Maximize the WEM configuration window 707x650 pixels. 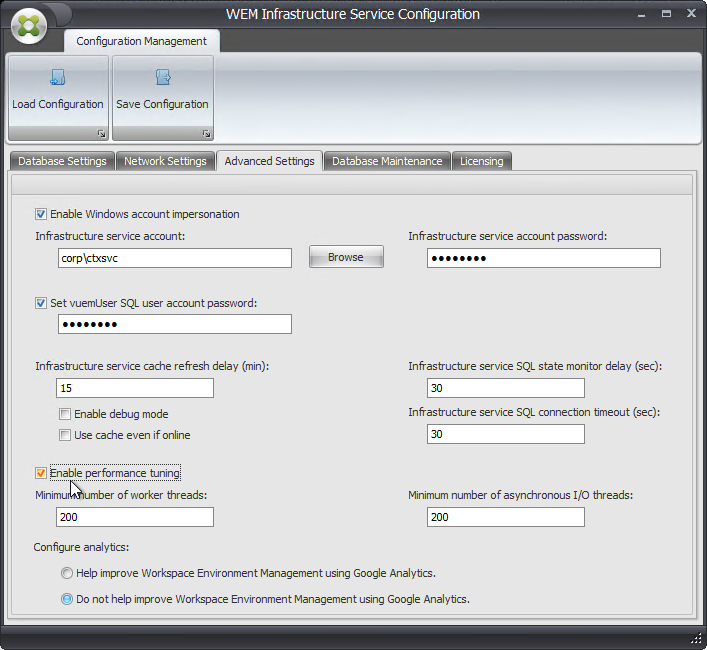click(x=666, y=14)
